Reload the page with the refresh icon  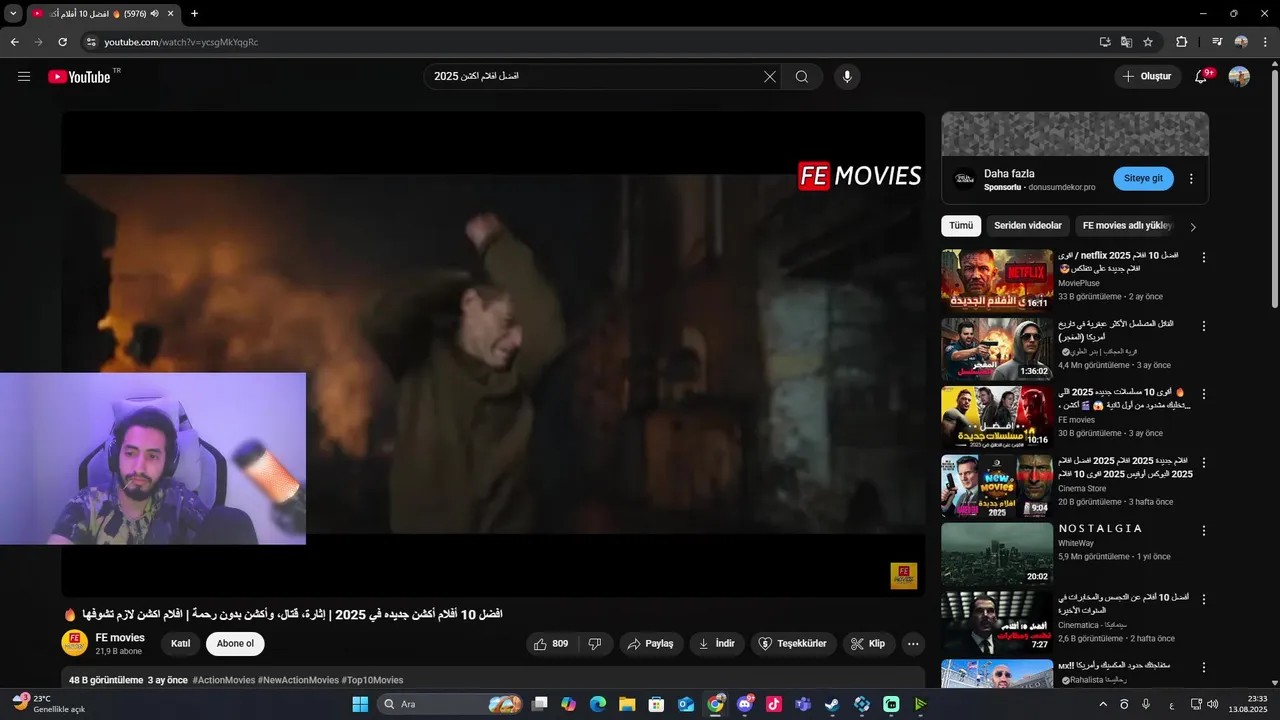pyautogui.click(x=62, y=42)
